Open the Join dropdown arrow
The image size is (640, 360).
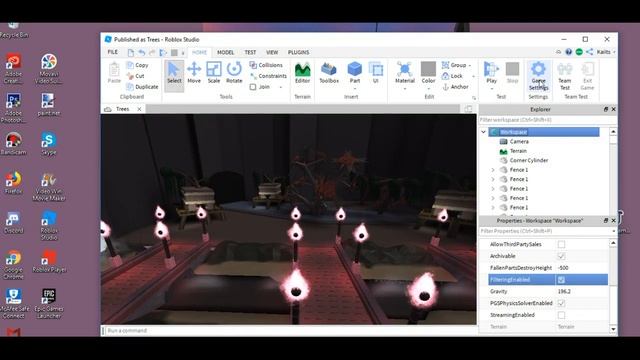pos(281,87)
